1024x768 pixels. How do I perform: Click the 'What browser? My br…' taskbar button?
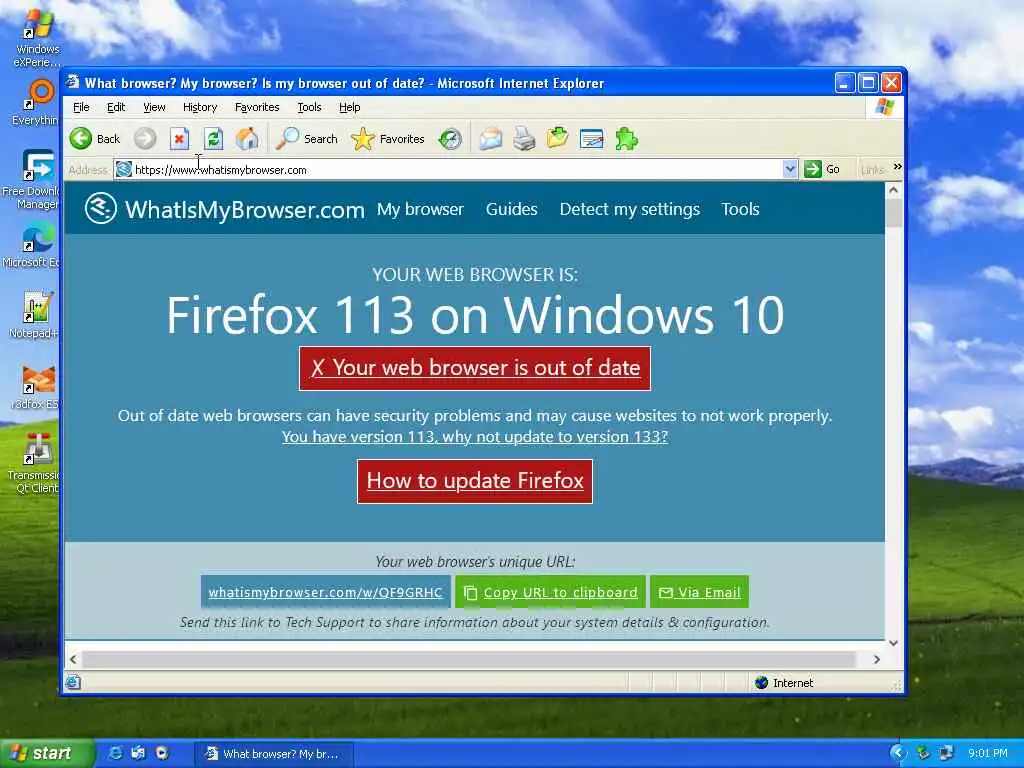274,754
